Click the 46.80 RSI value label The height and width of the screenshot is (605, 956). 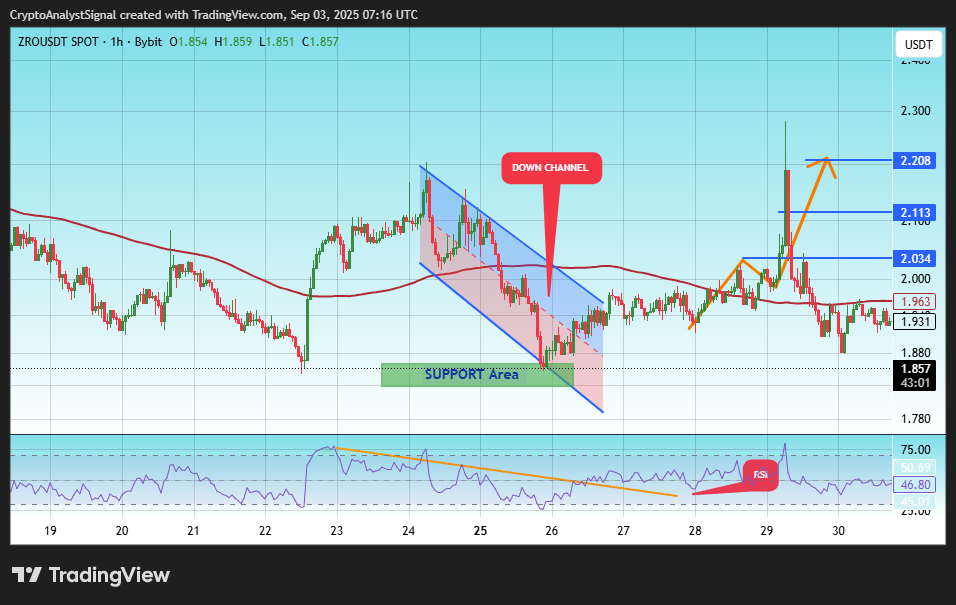coord(915,485)
